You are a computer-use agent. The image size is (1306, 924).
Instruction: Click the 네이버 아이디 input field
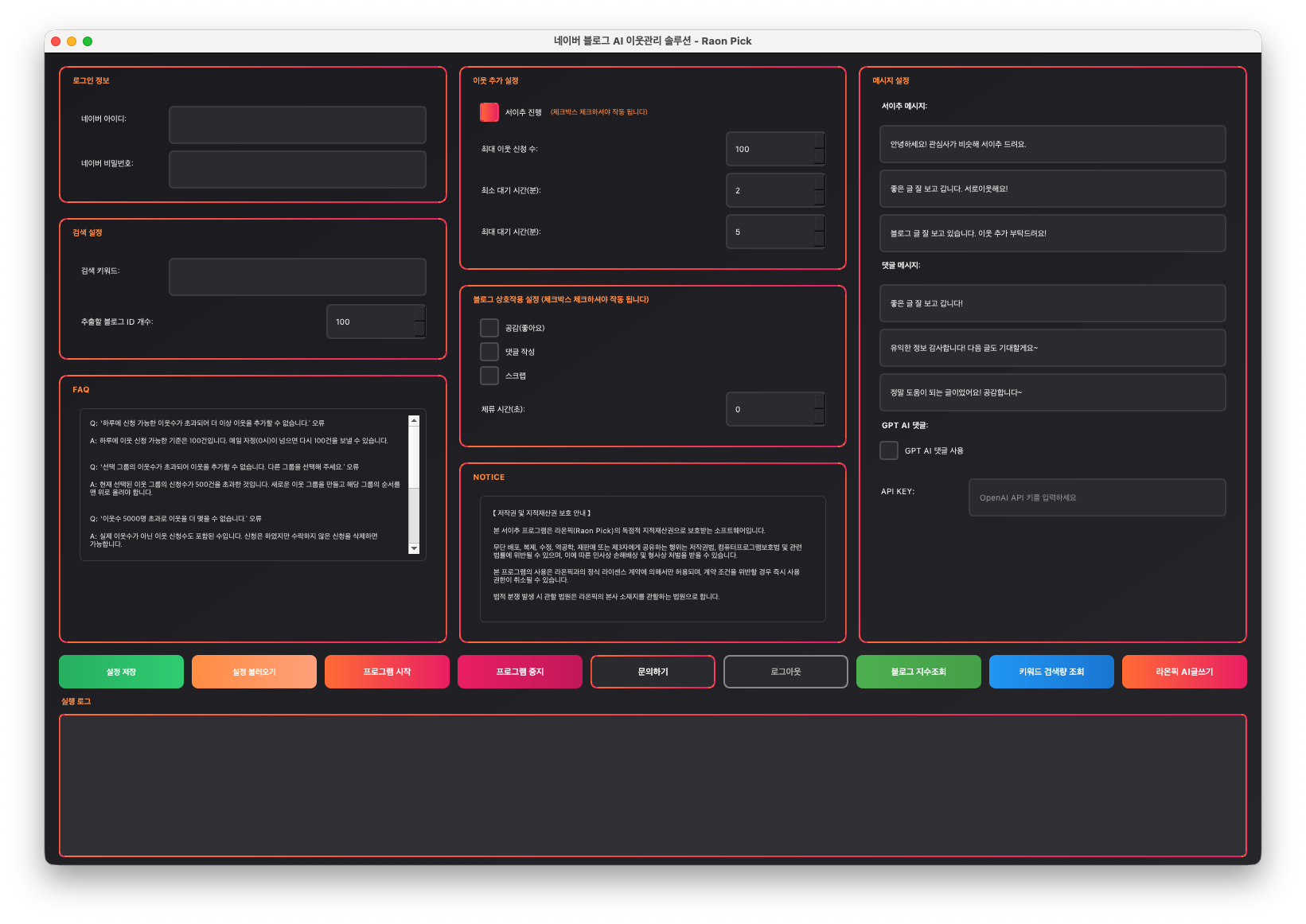[297, 125]
